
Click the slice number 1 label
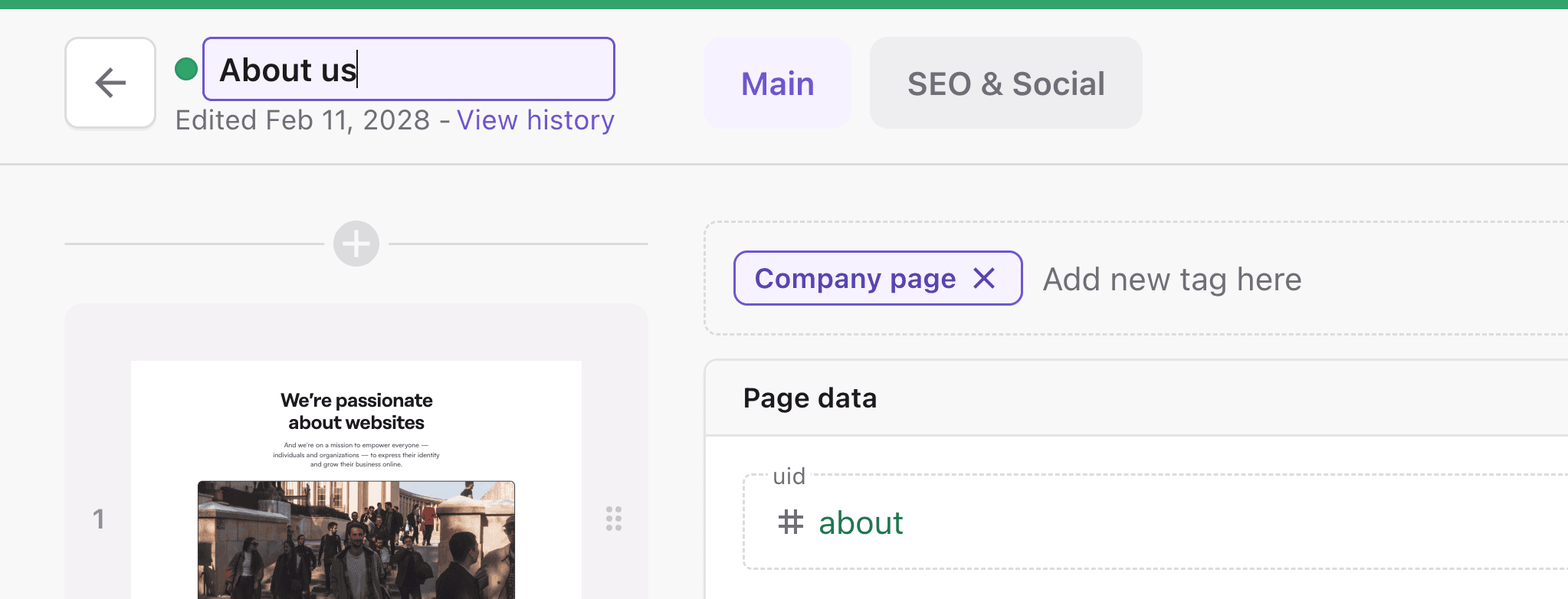coord(98,519)
